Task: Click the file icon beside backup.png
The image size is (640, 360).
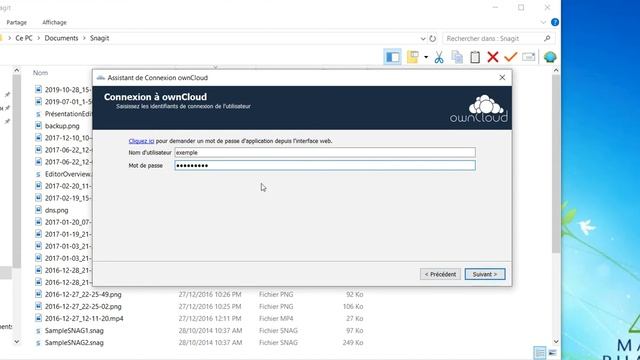Action: coord(38,126)
